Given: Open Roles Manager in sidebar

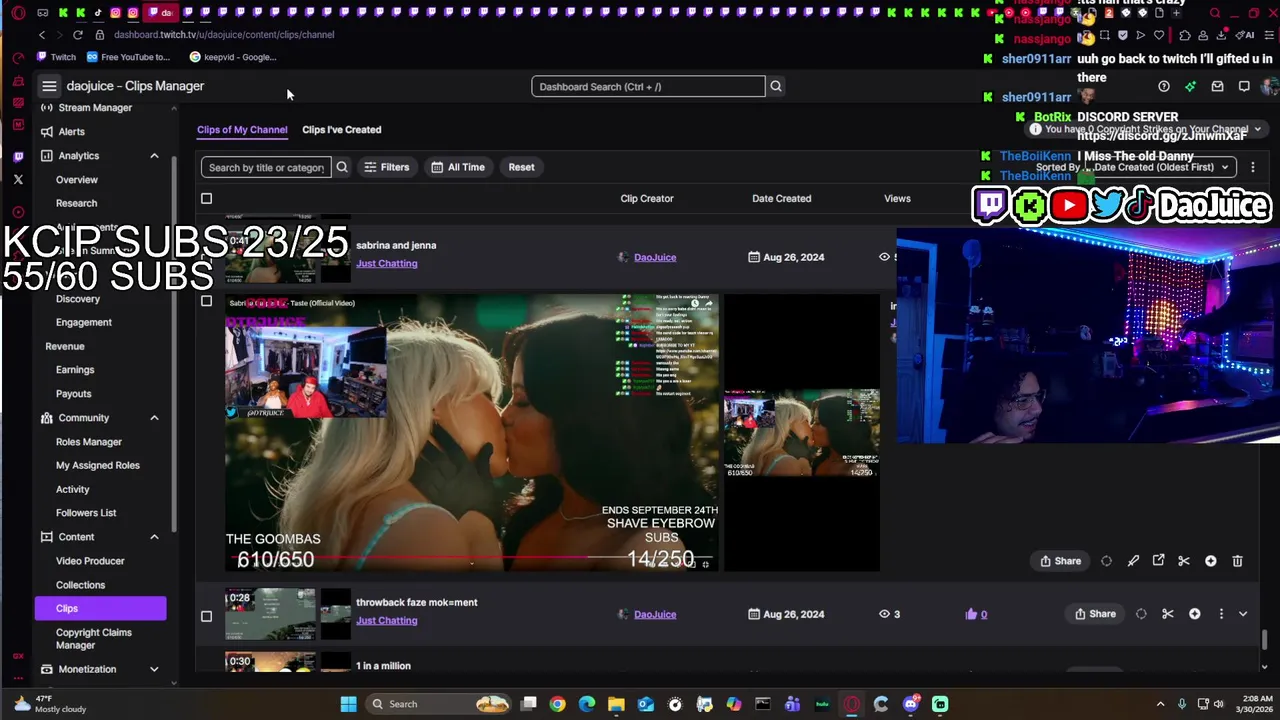Looking at the screenshot, I should 89,442.
